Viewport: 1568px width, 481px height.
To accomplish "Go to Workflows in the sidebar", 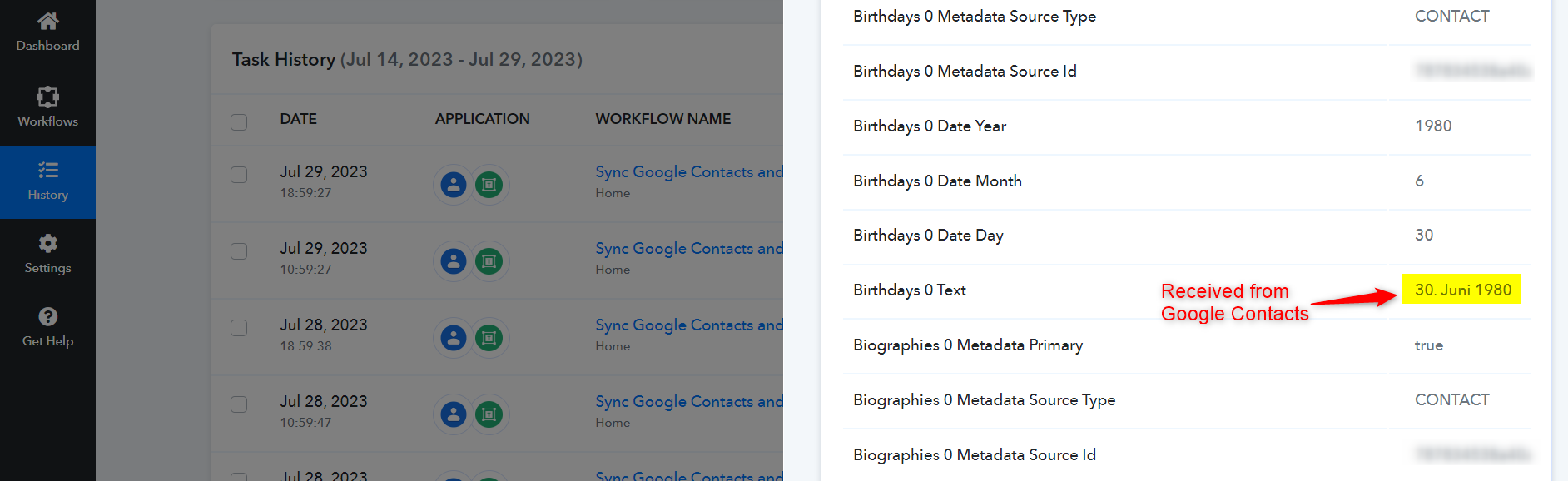I will click(47, 107).
